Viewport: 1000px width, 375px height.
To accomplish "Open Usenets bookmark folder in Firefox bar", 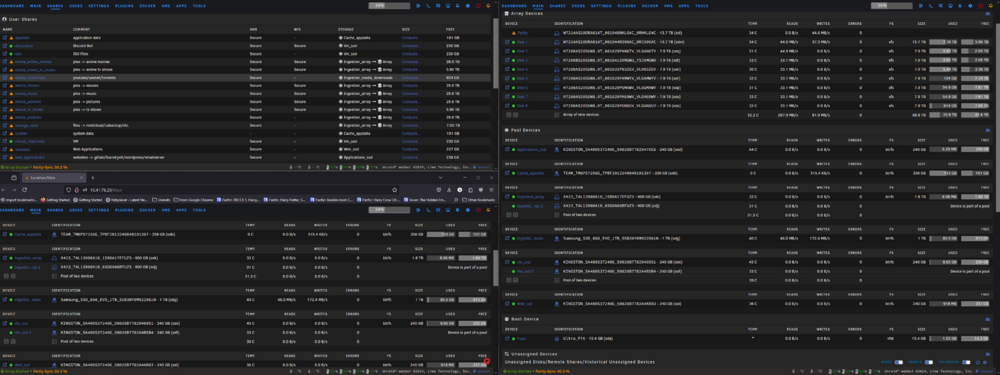I will tap(161, 200).
